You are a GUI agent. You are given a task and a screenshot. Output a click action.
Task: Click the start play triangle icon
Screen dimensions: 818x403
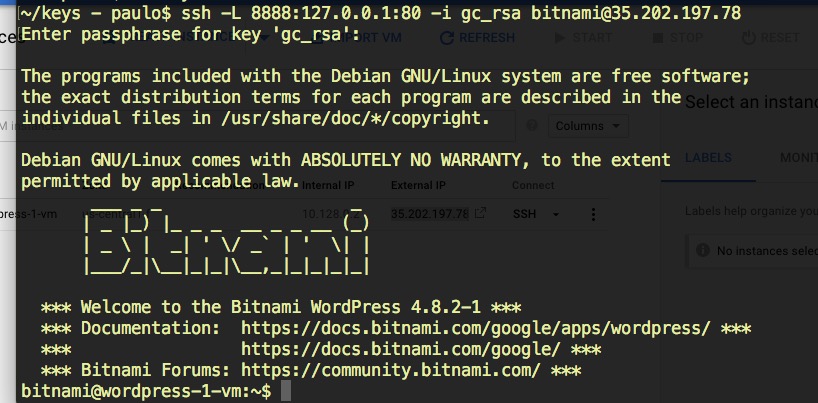pyautogui.click(x=560, y=38)
